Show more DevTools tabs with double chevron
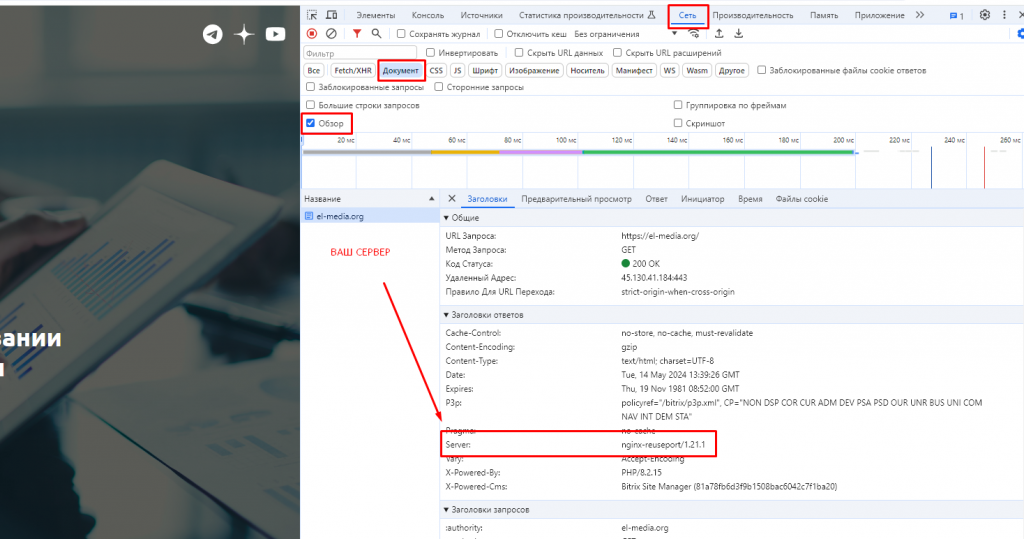Image resolution: width=1024 pixels, height=539 pixels. (920, 15)
